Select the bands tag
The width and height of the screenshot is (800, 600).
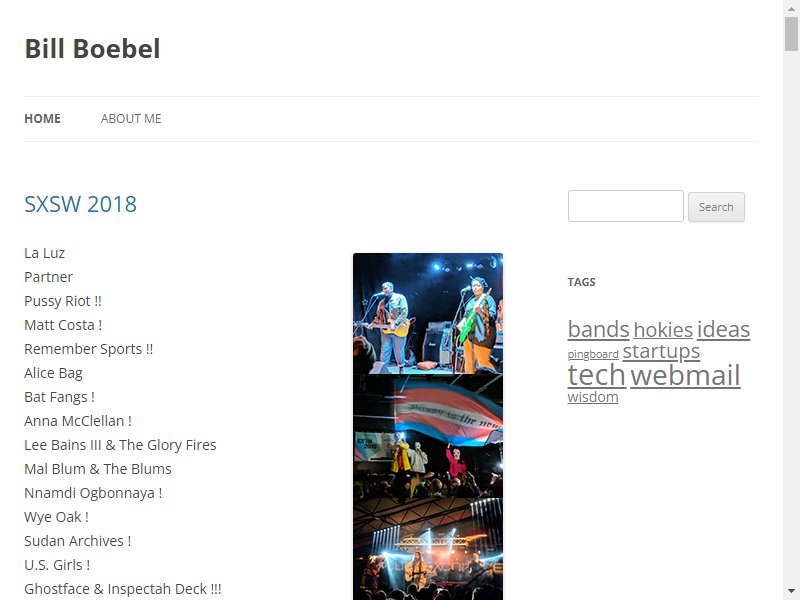598,330
